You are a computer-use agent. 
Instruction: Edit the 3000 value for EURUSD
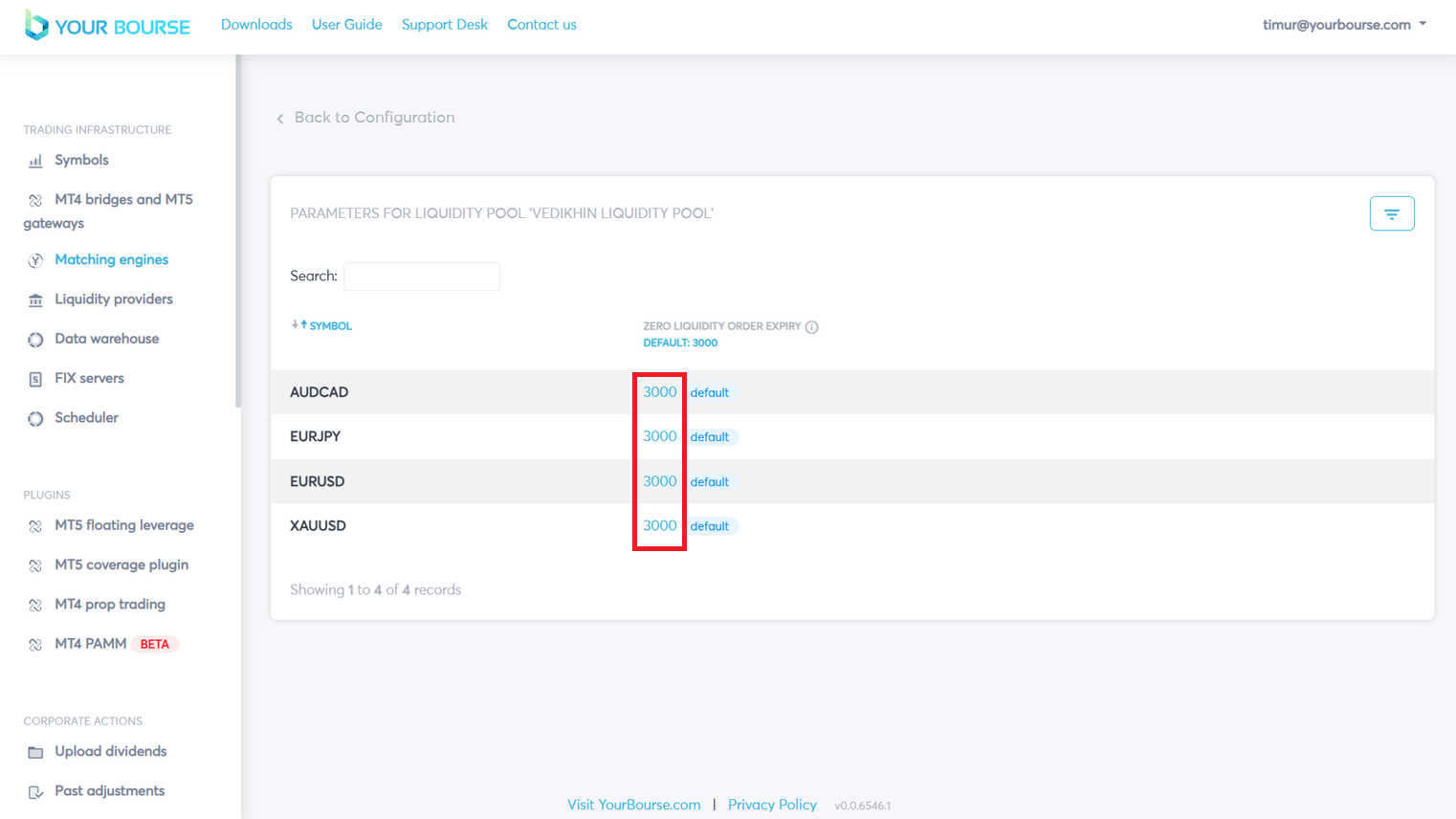(x=659, y=481)
